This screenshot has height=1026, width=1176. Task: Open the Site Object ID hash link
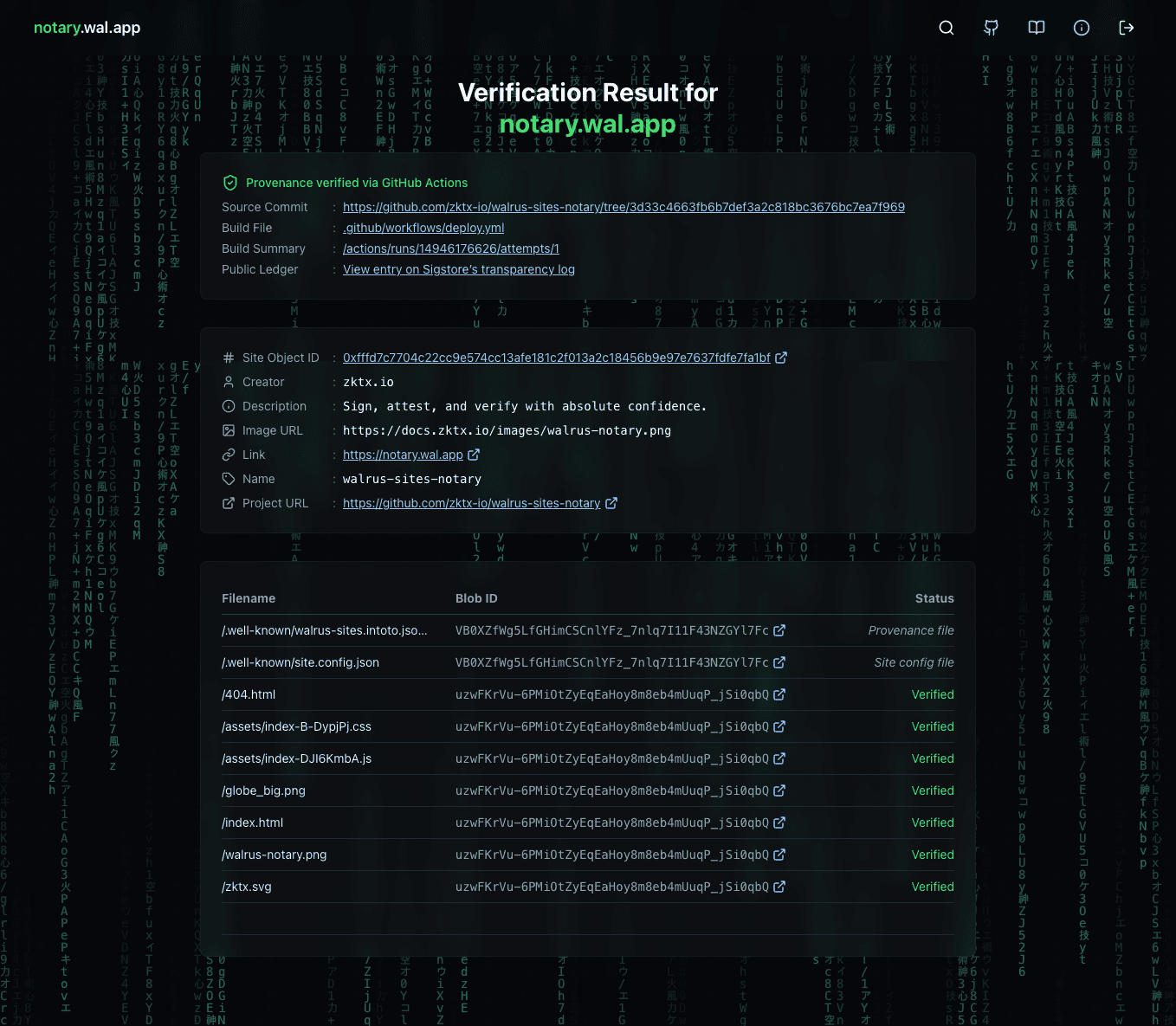coord(557,358)
